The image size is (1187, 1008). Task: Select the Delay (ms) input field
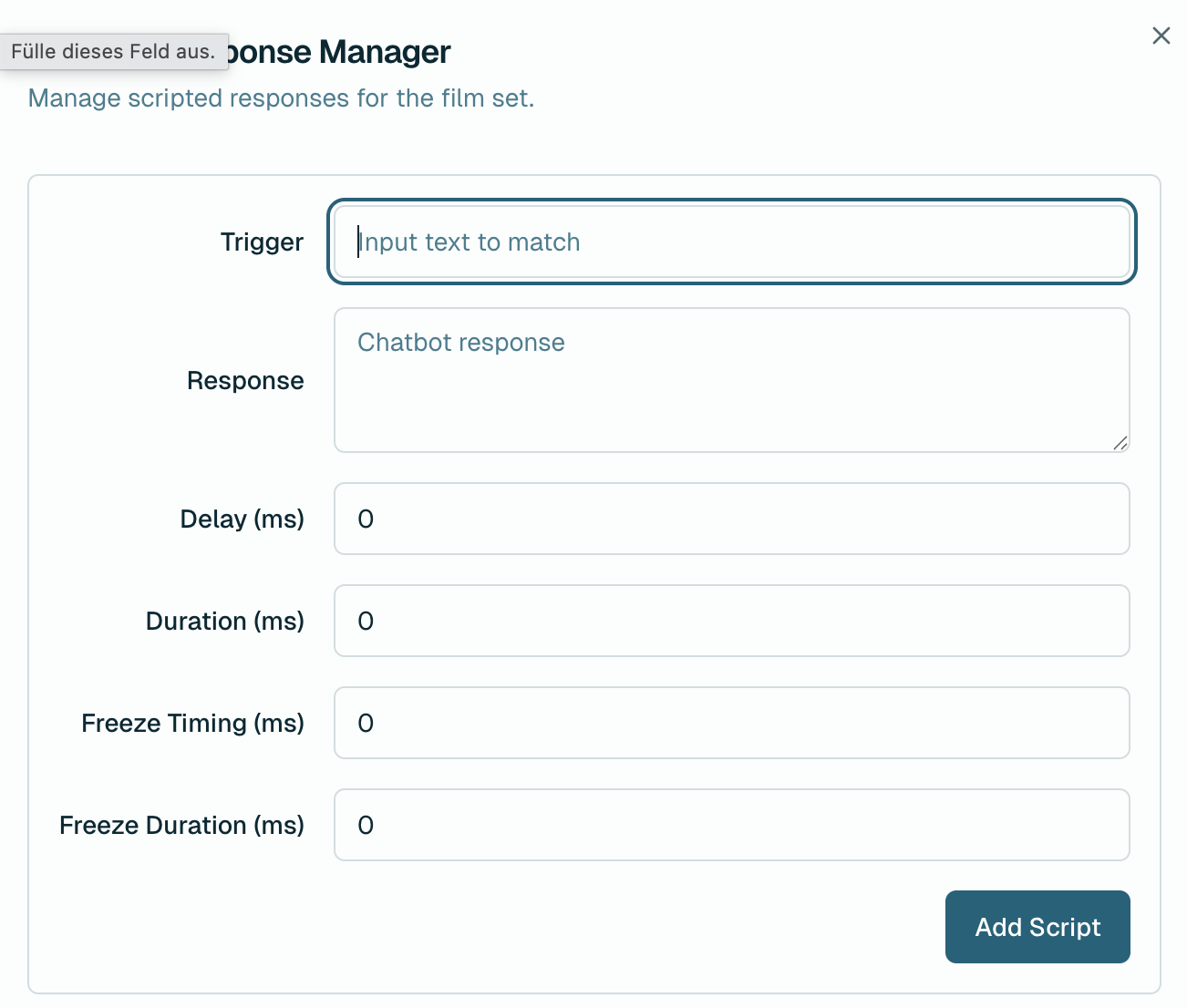(x=732, y=519)
